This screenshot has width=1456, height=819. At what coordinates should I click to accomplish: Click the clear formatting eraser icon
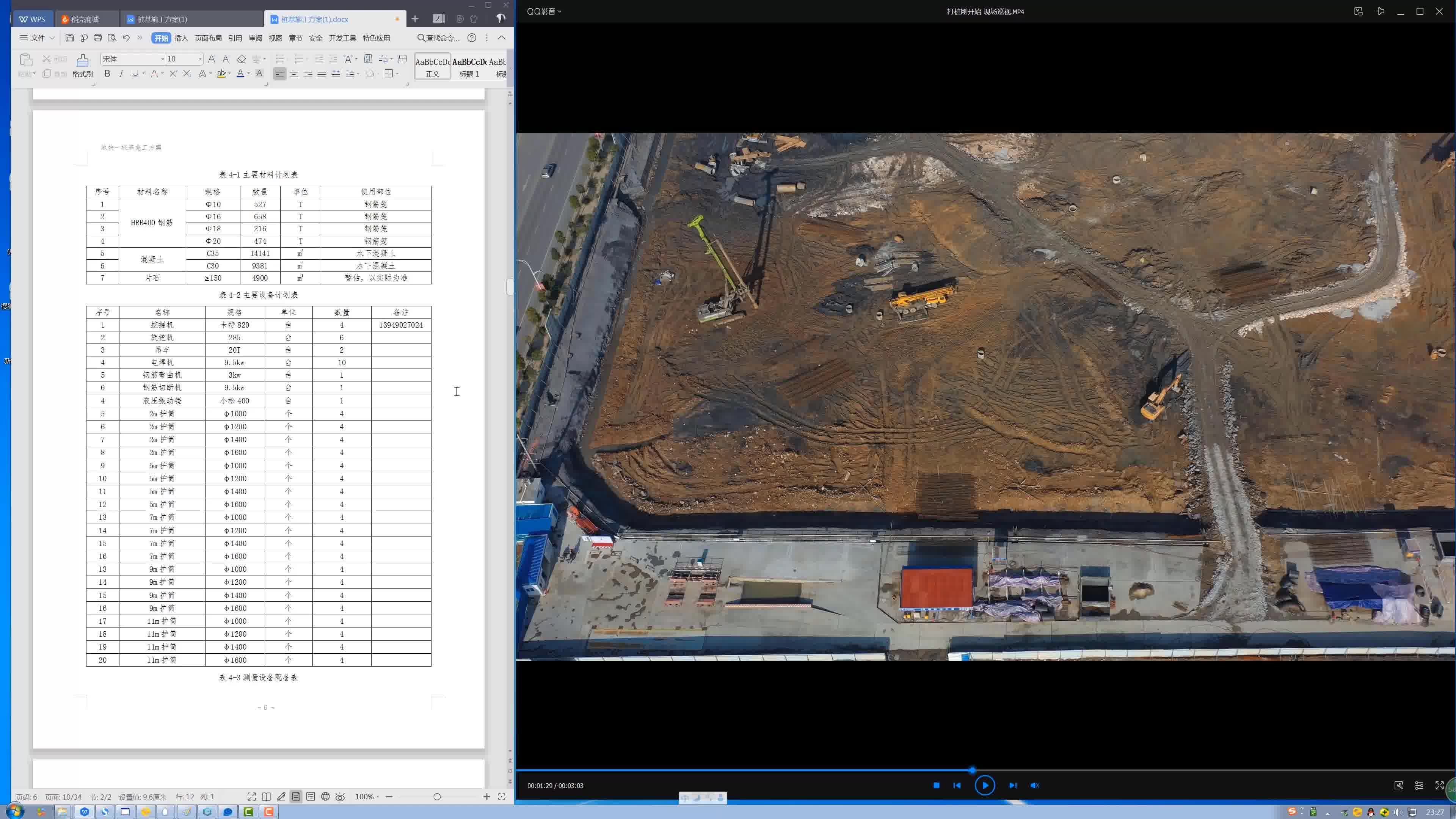coord(242,59)
